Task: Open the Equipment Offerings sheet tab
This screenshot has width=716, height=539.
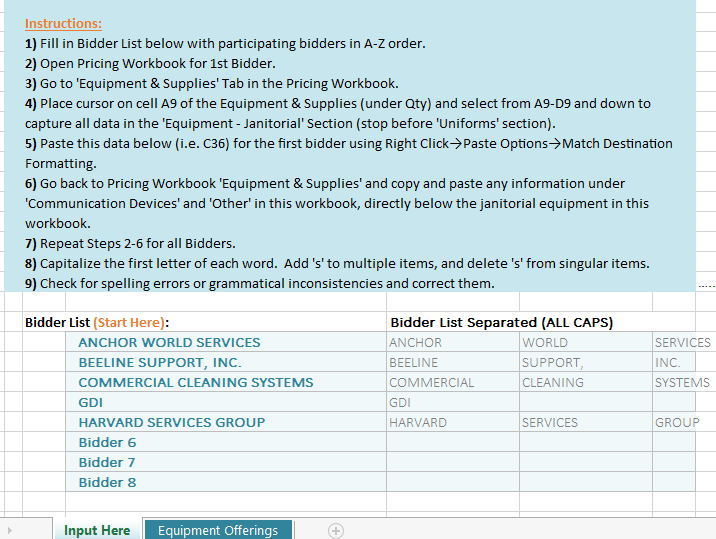Action: point(218,530)
